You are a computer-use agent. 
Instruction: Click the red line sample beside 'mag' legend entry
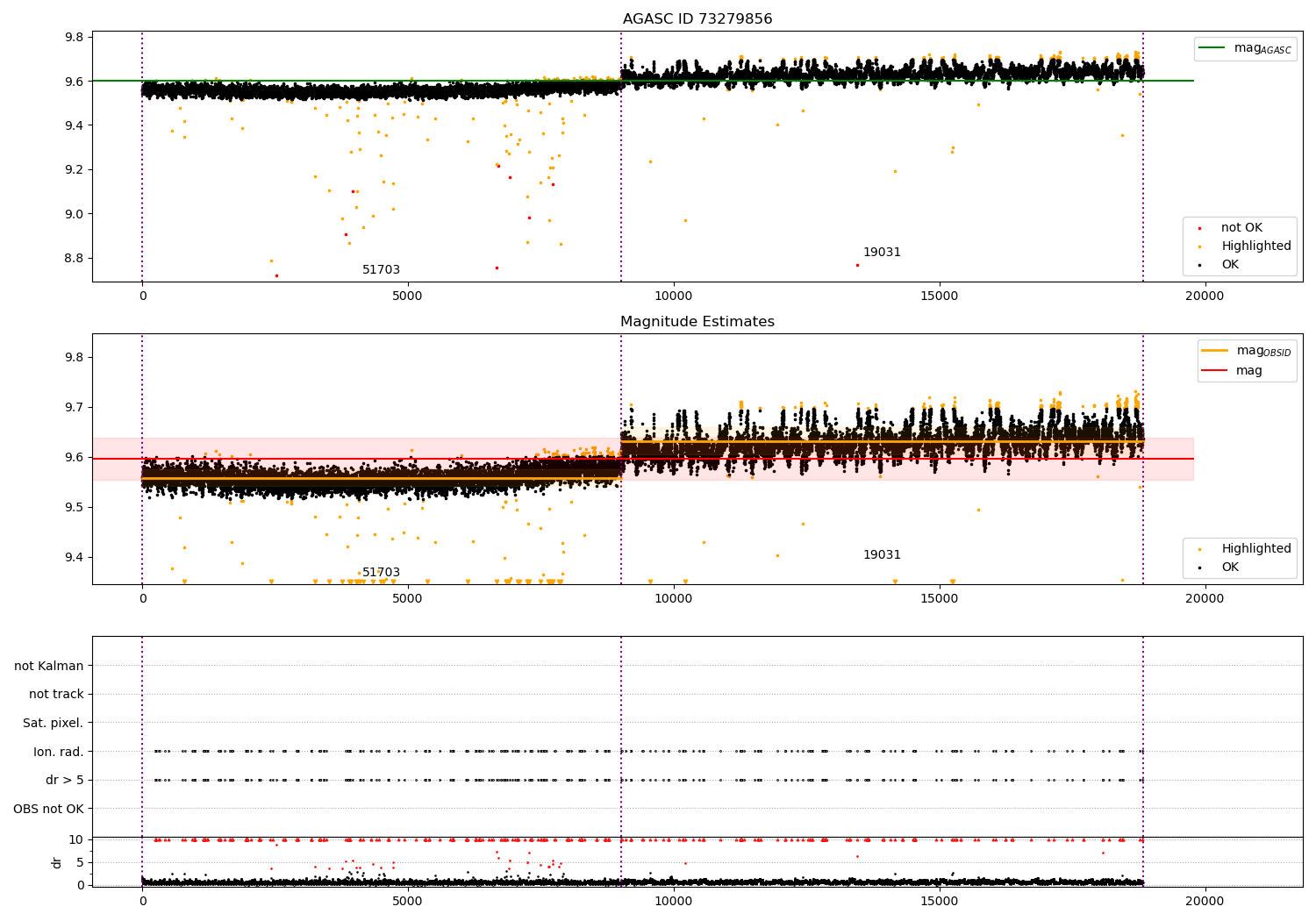tap(1215, 371)
